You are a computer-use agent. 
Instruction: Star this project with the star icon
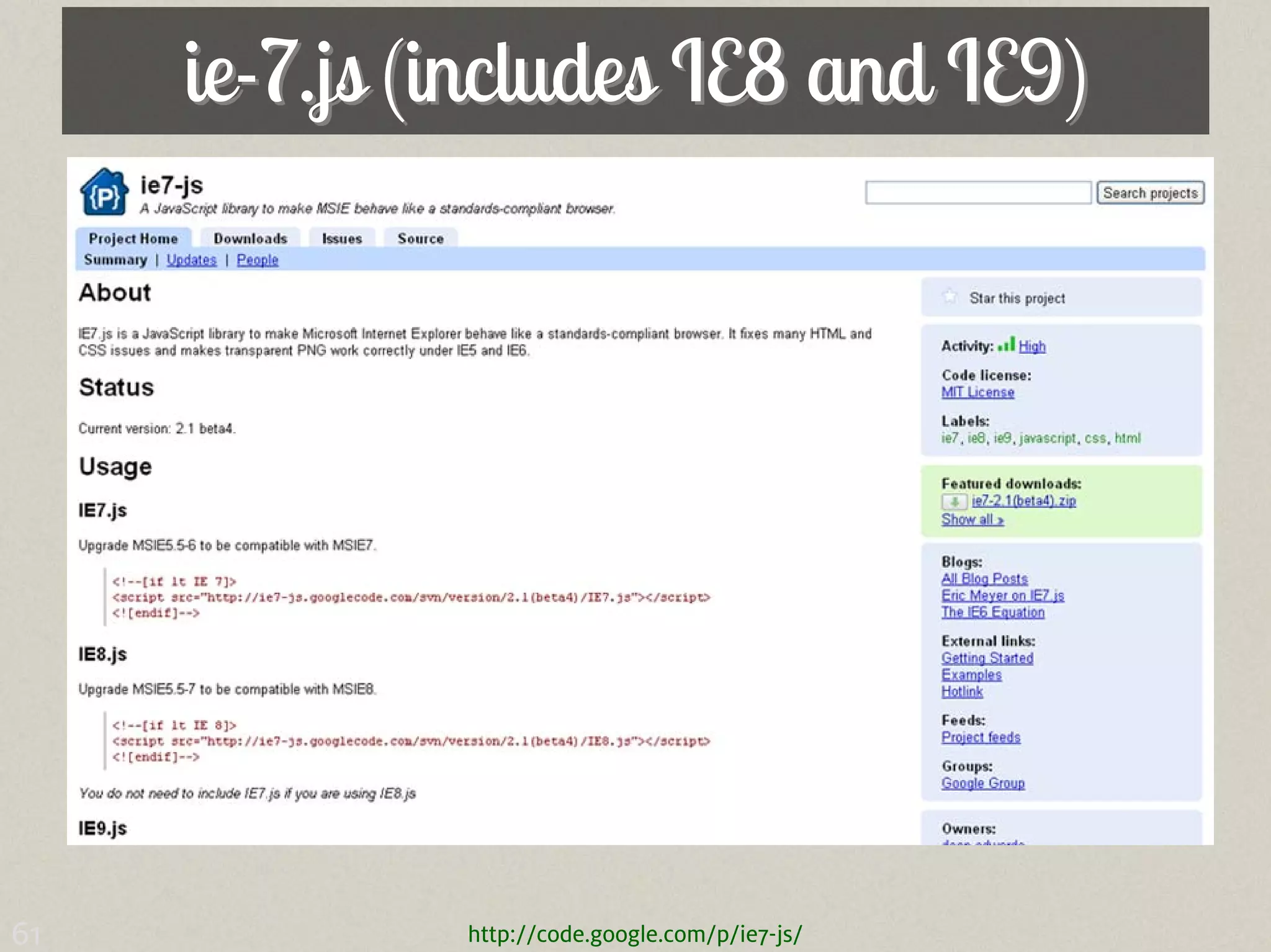pyautogui.click(x=950, y=297)
